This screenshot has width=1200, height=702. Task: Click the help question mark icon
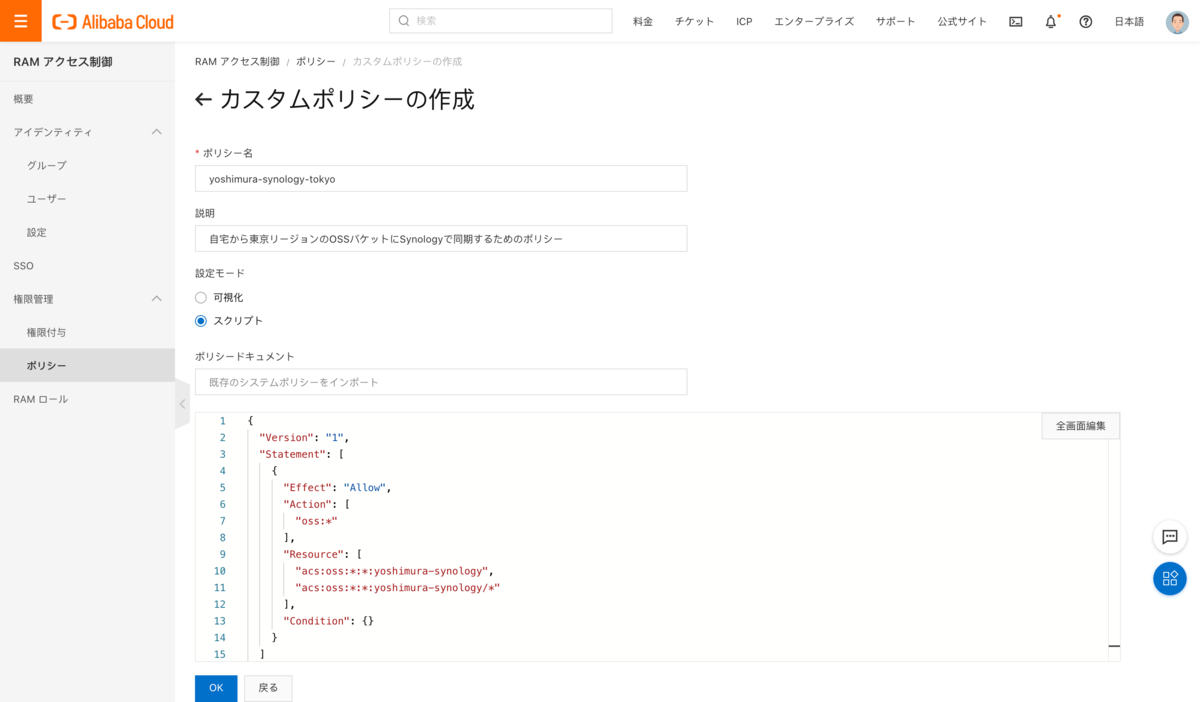tap(1086, 21)
